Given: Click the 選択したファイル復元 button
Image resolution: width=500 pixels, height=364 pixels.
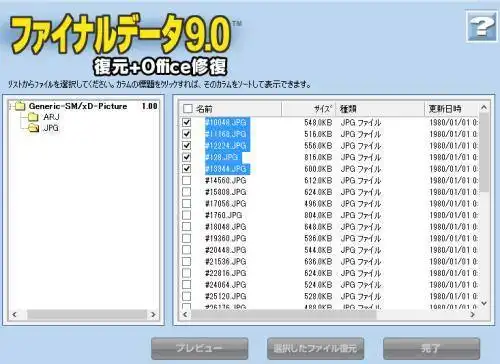Looking at the screenshot, I should tap(315, 348).
